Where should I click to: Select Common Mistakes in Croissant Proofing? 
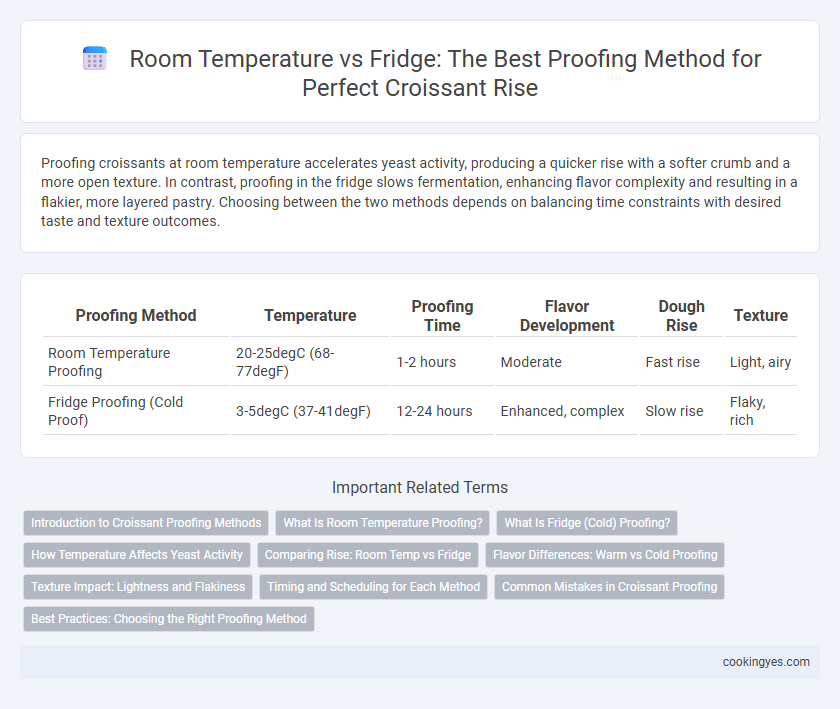(x=609, y=587)
